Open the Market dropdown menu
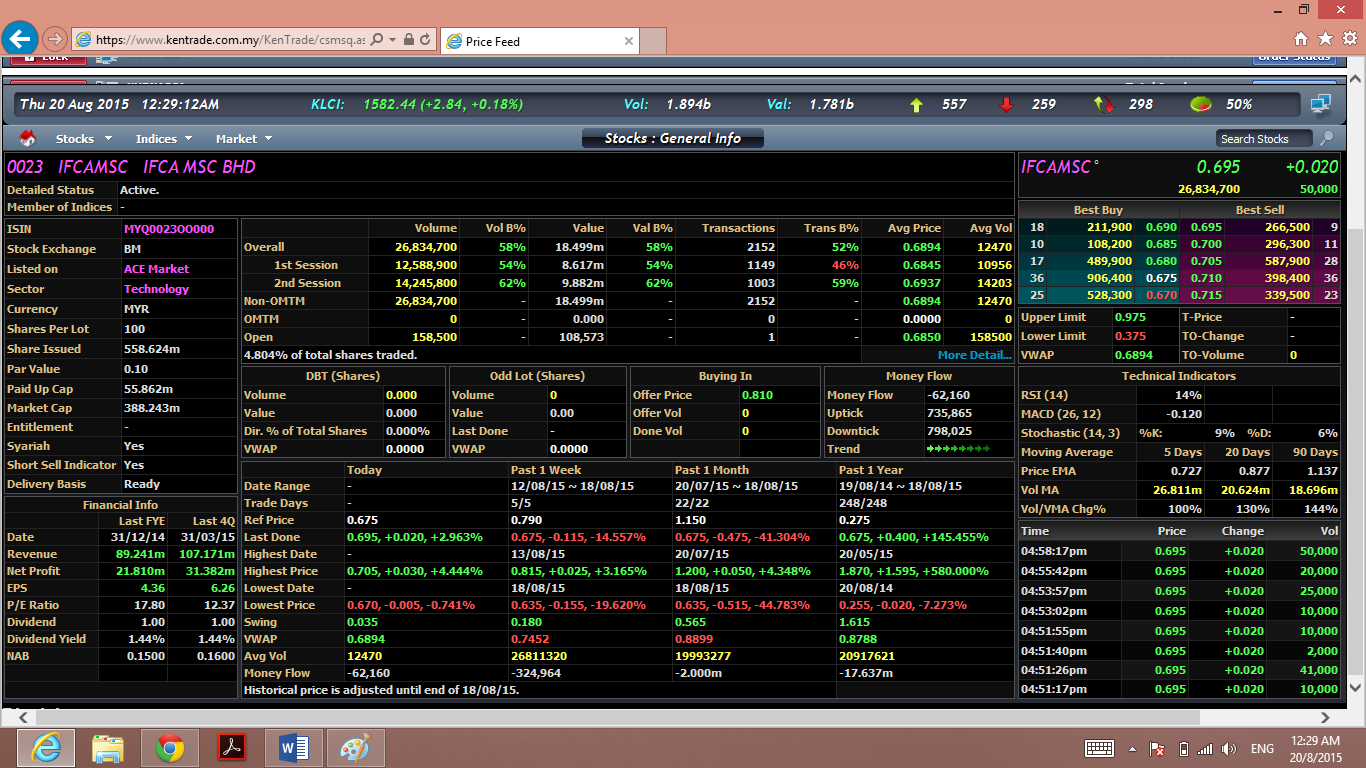This screenshot has width=1366, height=768. [244, 139]
